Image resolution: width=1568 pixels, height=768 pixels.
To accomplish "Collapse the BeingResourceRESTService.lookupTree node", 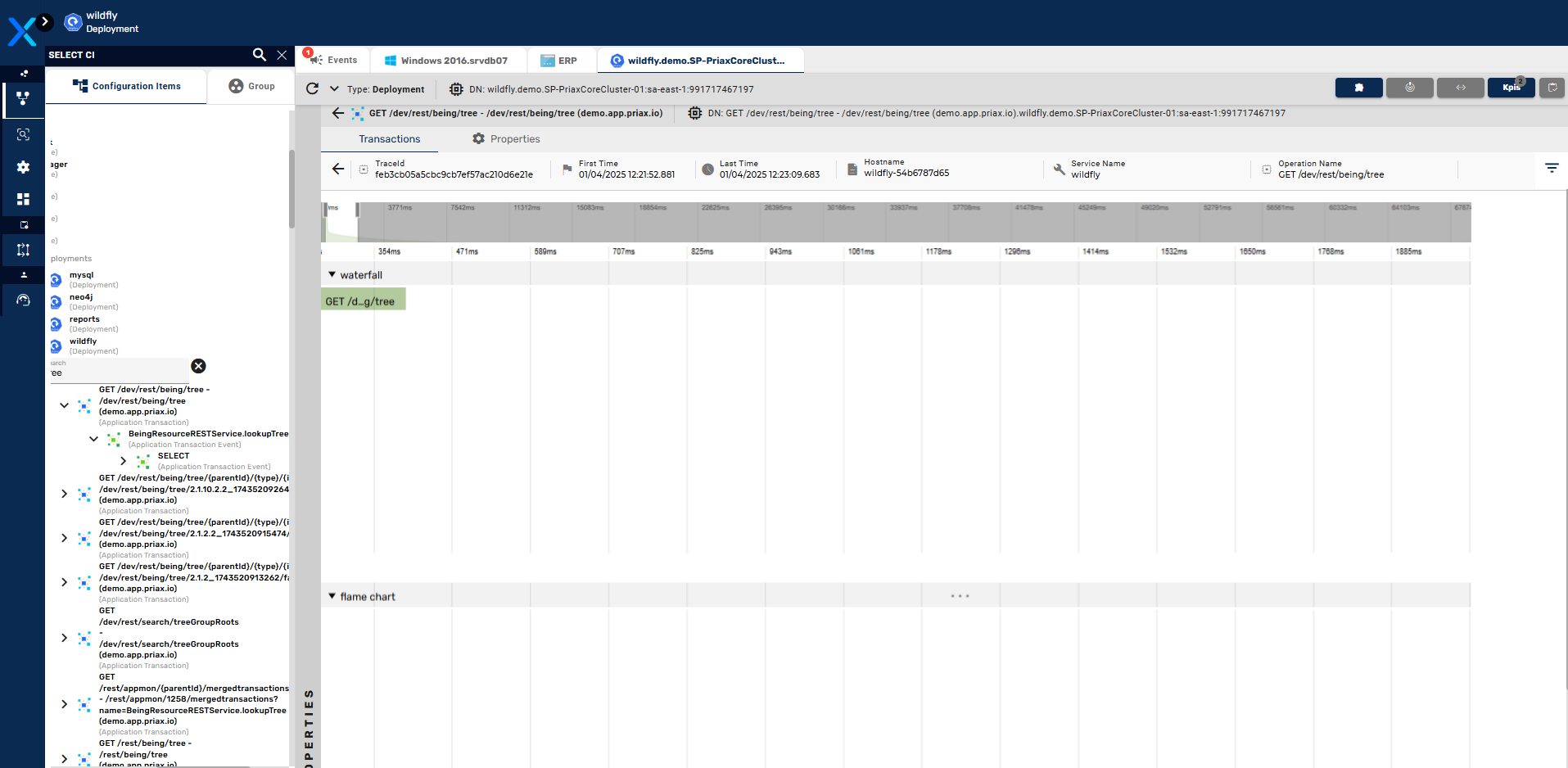I will 93,439.
